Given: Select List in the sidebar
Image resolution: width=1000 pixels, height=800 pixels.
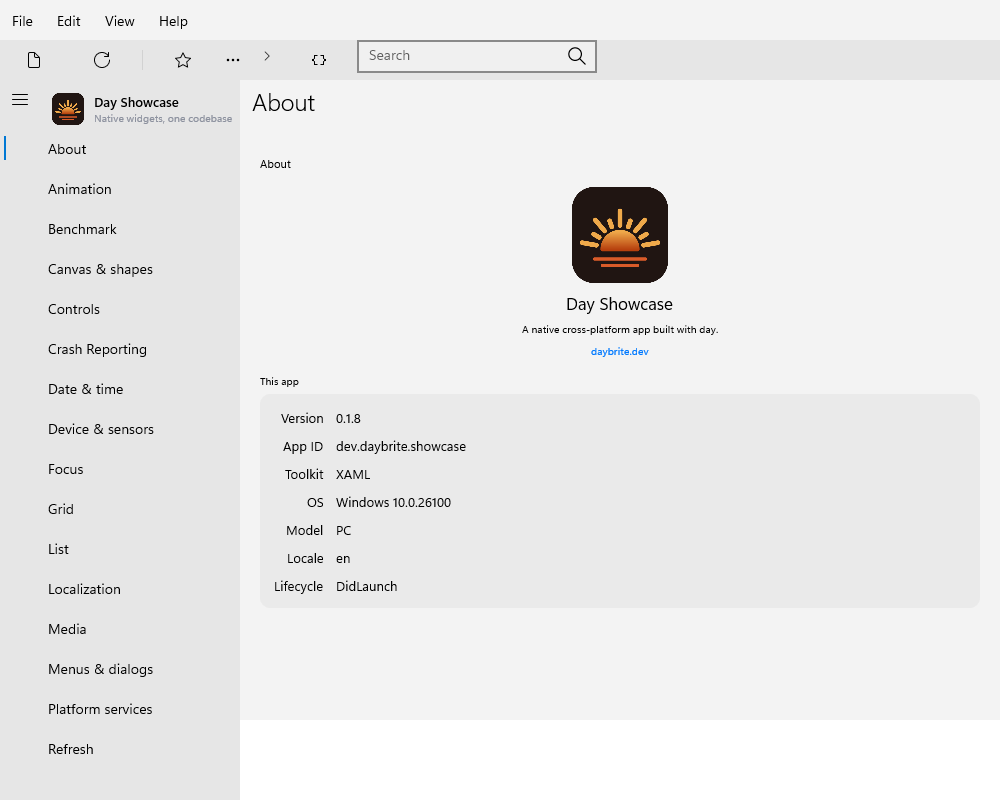Looking at the screenshot, I should pos(120,549).
